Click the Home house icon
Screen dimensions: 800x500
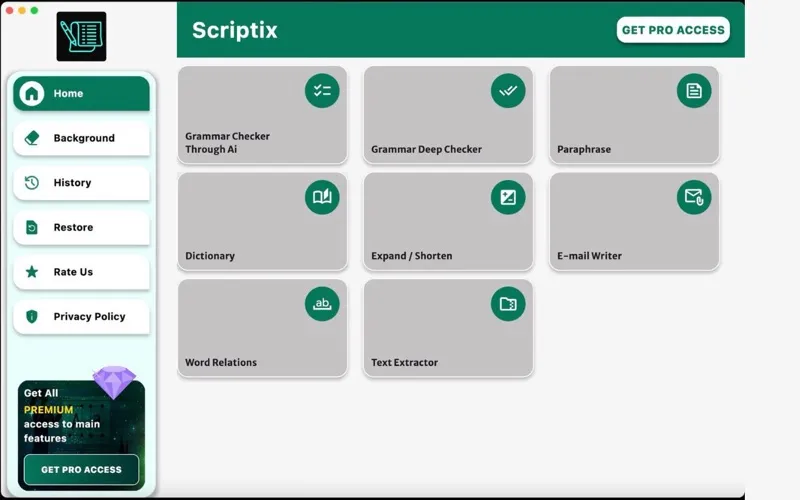32,93
